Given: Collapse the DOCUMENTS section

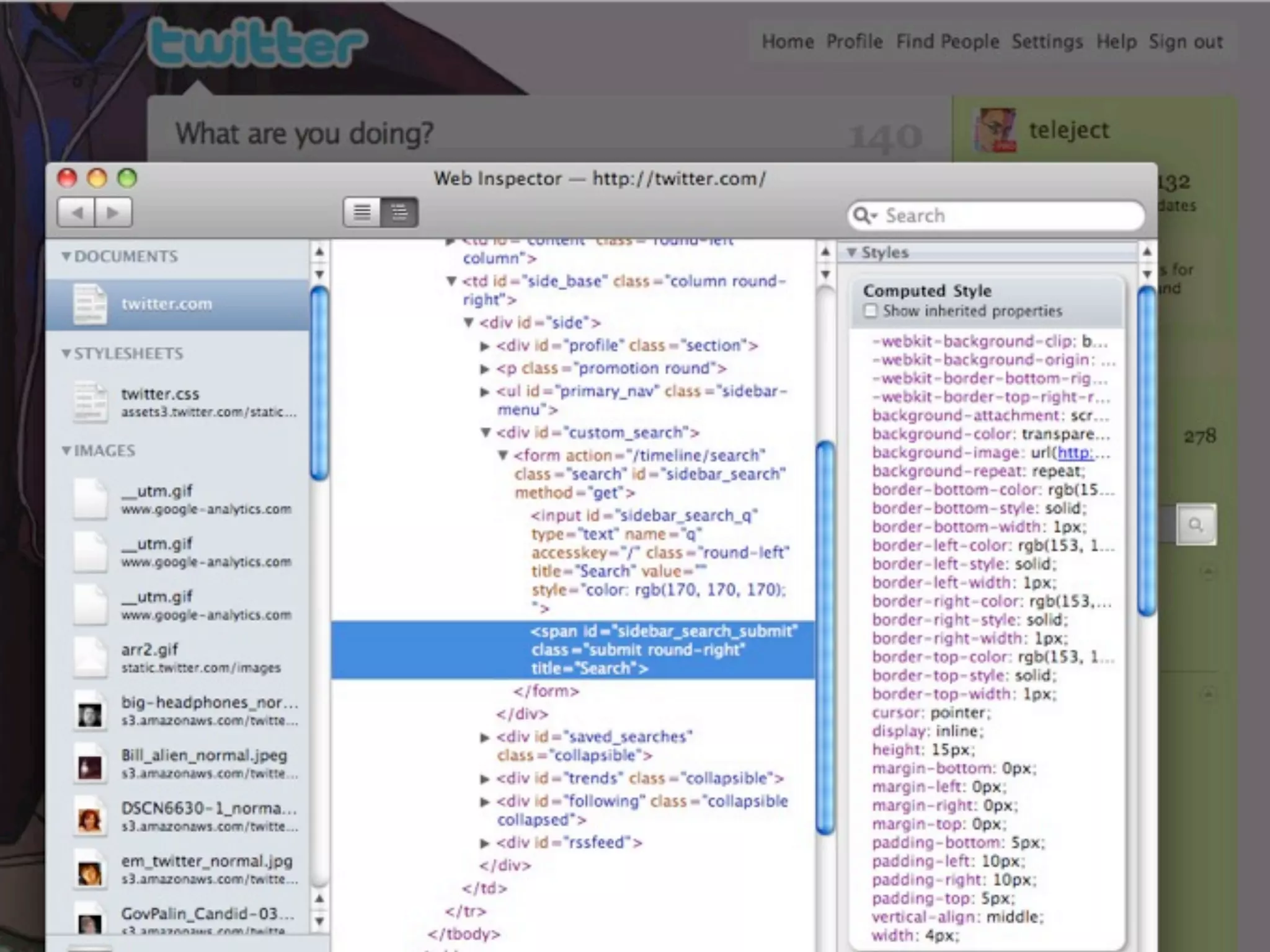Looking at the screenshot, I should click(x=66, y=256).
